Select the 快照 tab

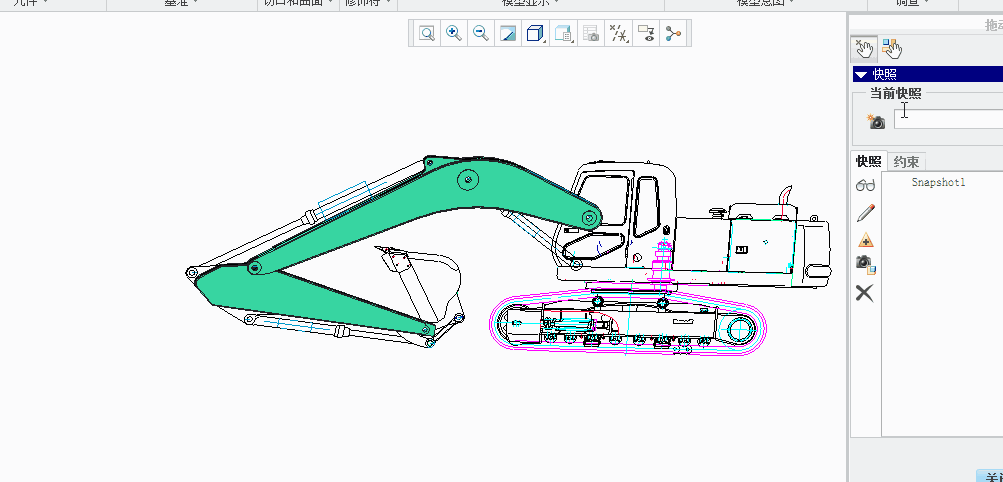pyautogui.click(x=868, y=162)
